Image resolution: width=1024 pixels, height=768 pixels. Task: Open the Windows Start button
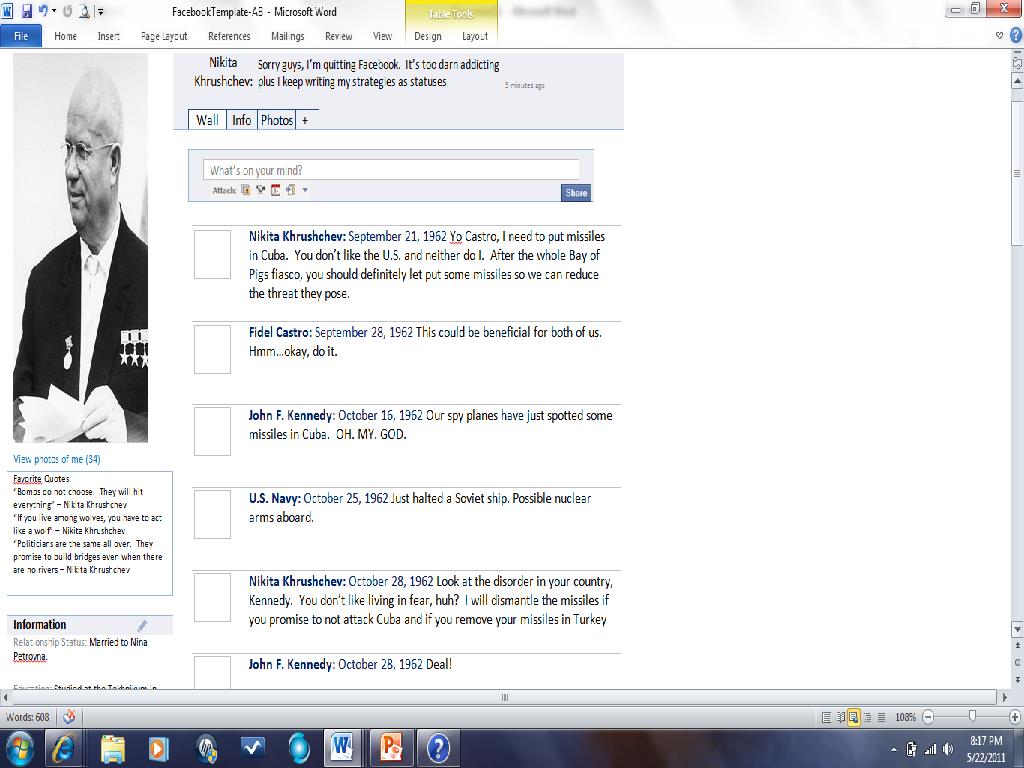point(19,748)
